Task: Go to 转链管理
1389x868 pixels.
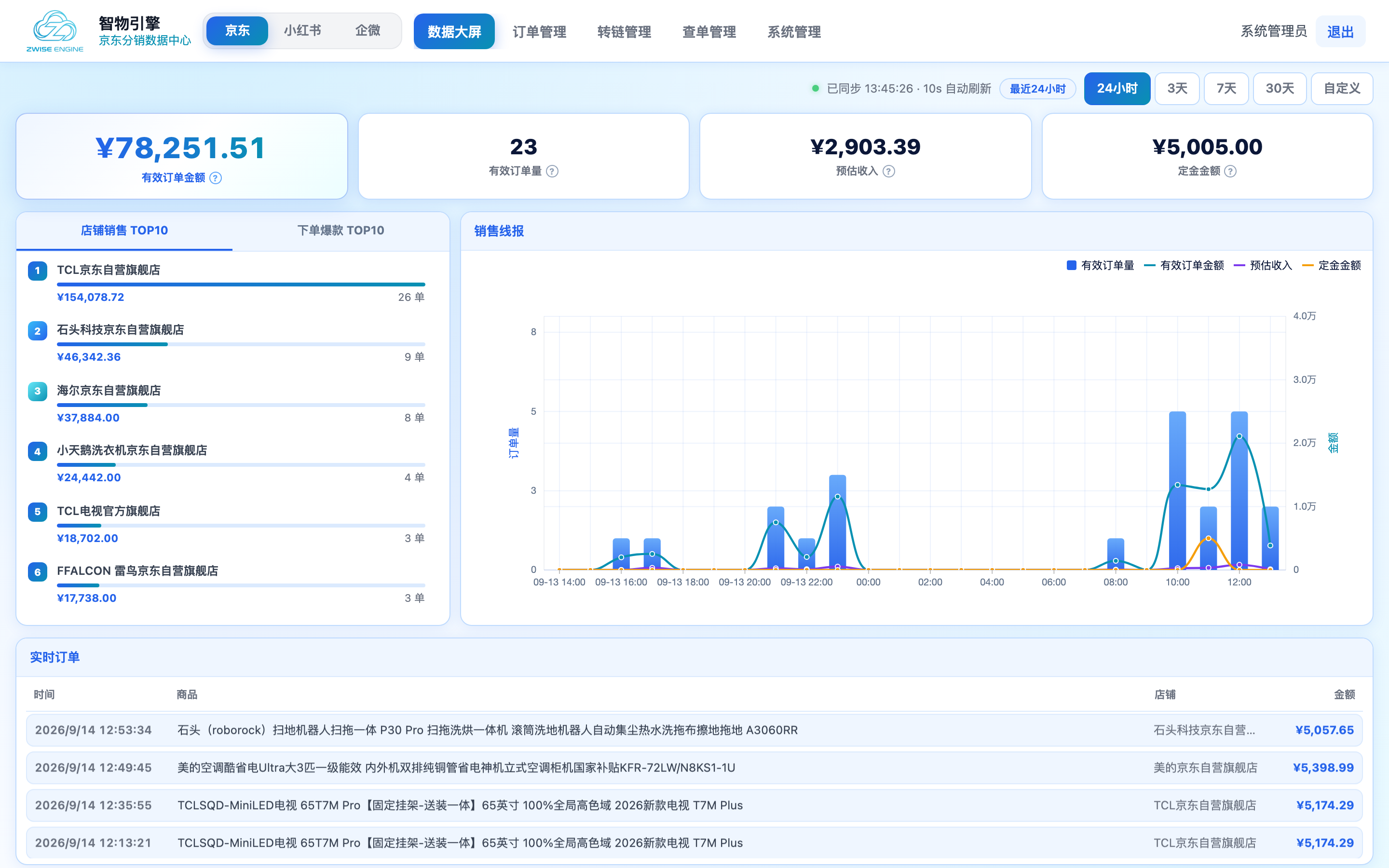Action: pyautogui.click(x=624, y=31)
